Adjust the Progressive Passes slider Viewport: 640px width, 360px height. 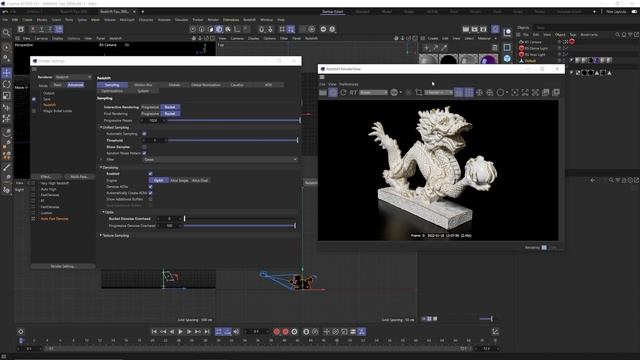pos(233,120)
